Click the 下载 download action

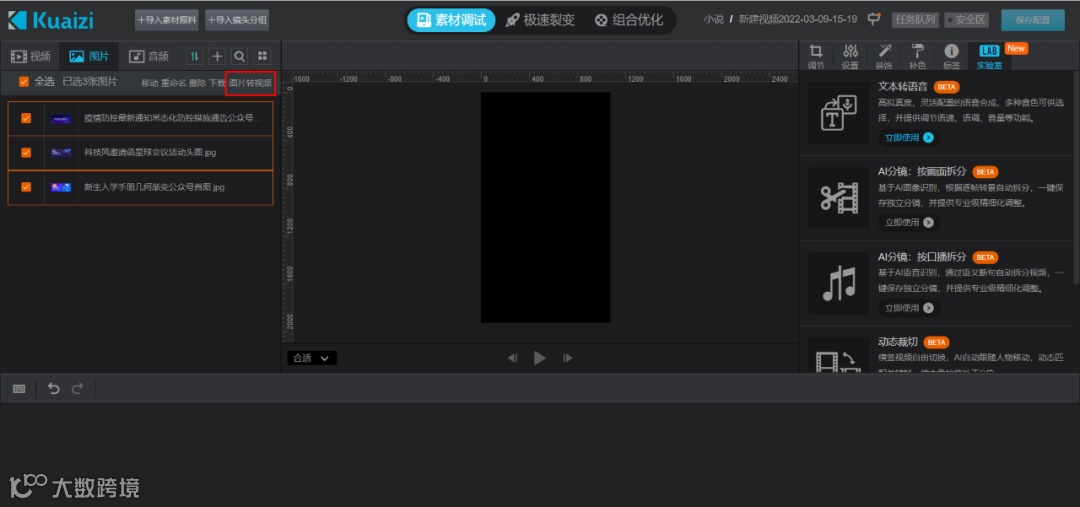(x=217, y=83)
